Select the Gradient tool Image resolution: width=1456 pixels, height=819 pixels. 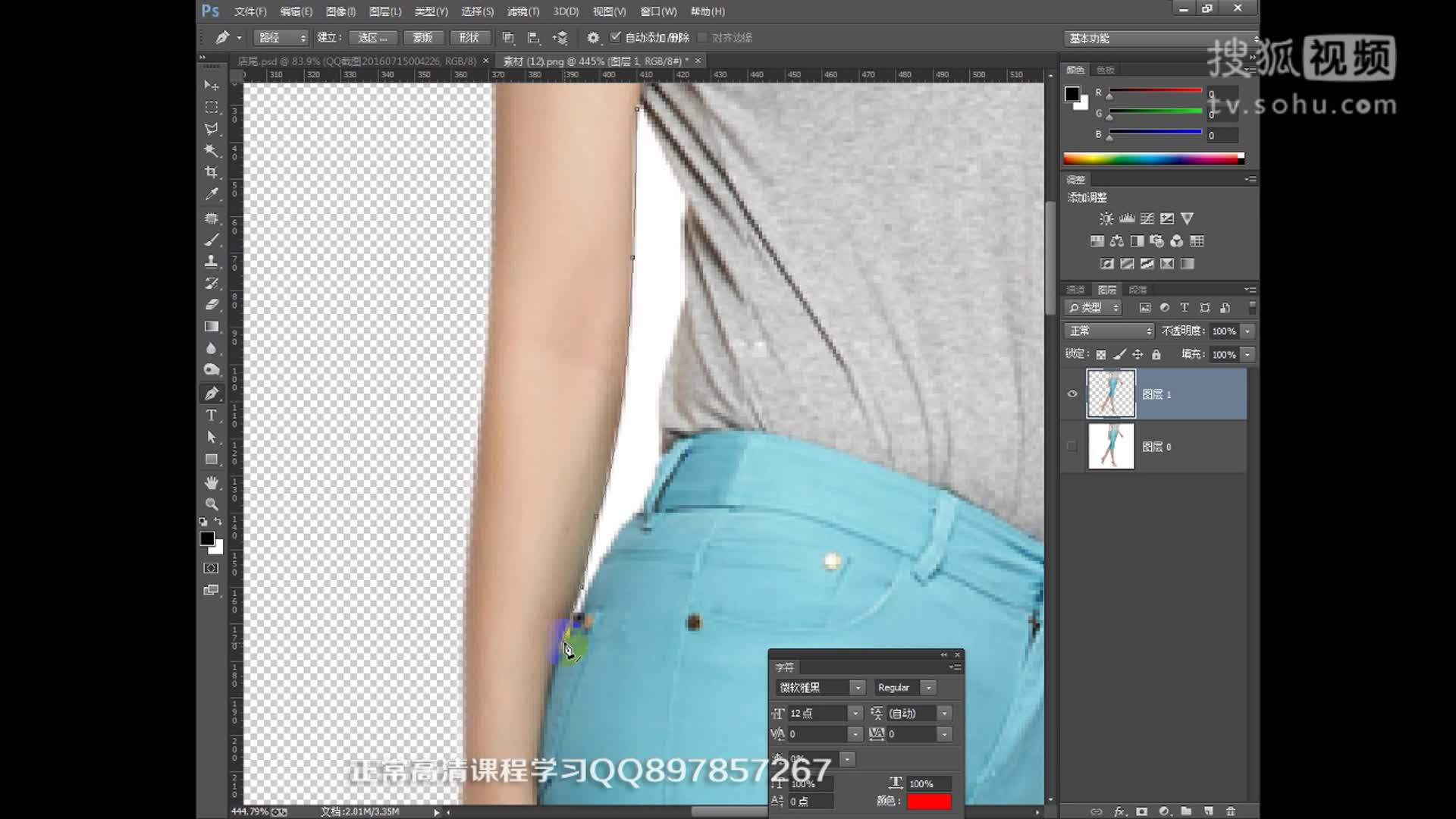pyautogui.click(x=212, y=327)
